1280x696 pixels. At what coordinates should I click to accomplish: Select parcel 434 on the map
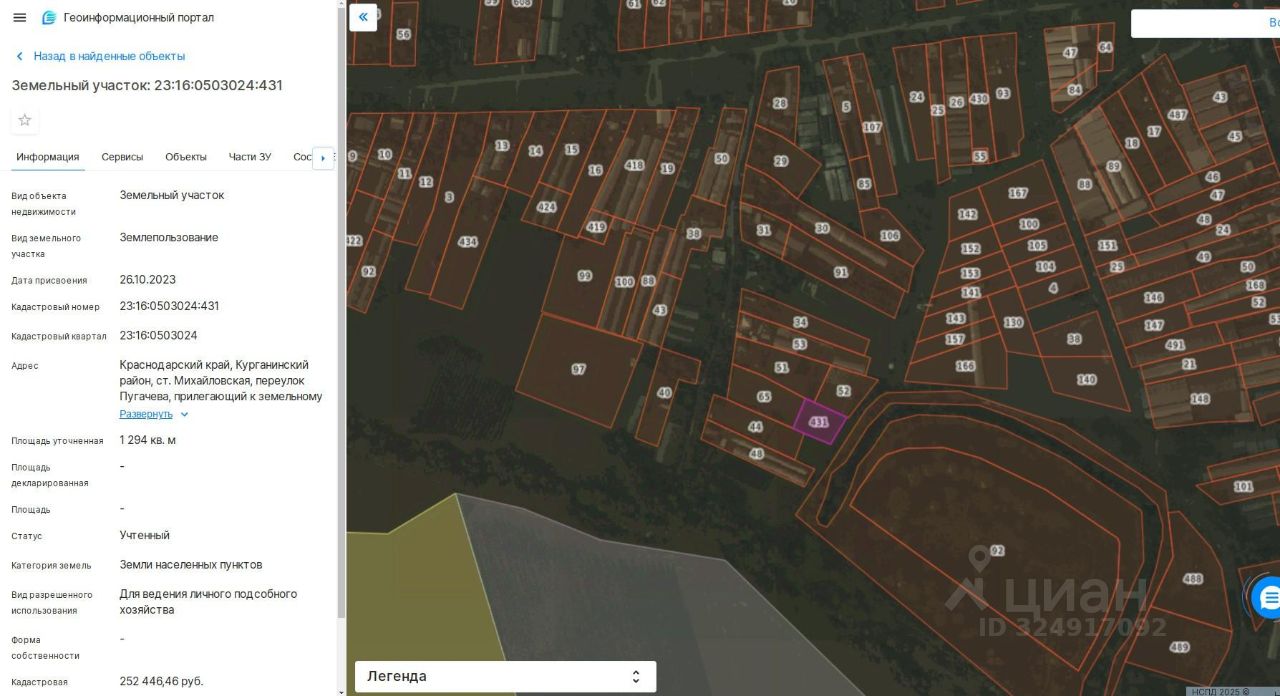click(467, 242)
